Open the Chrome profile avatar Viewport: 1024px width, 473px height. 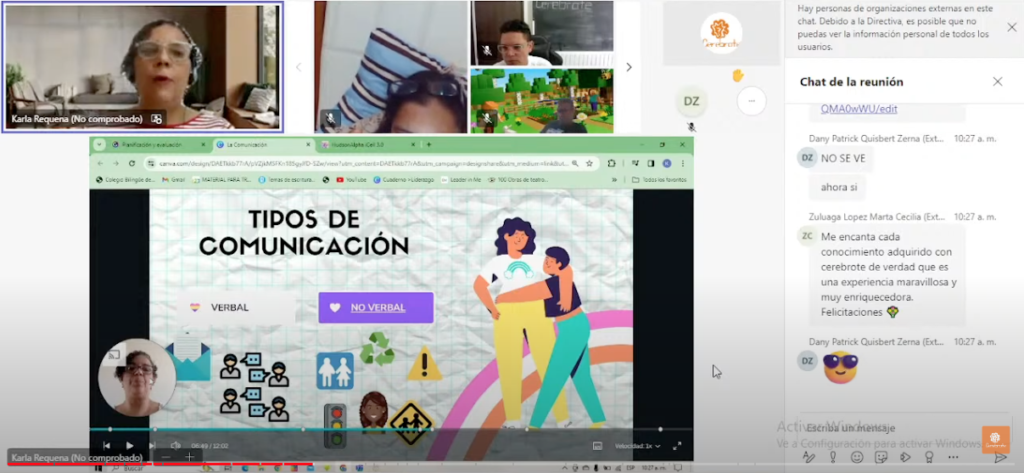pyautogui.click(x=667, y=163)
